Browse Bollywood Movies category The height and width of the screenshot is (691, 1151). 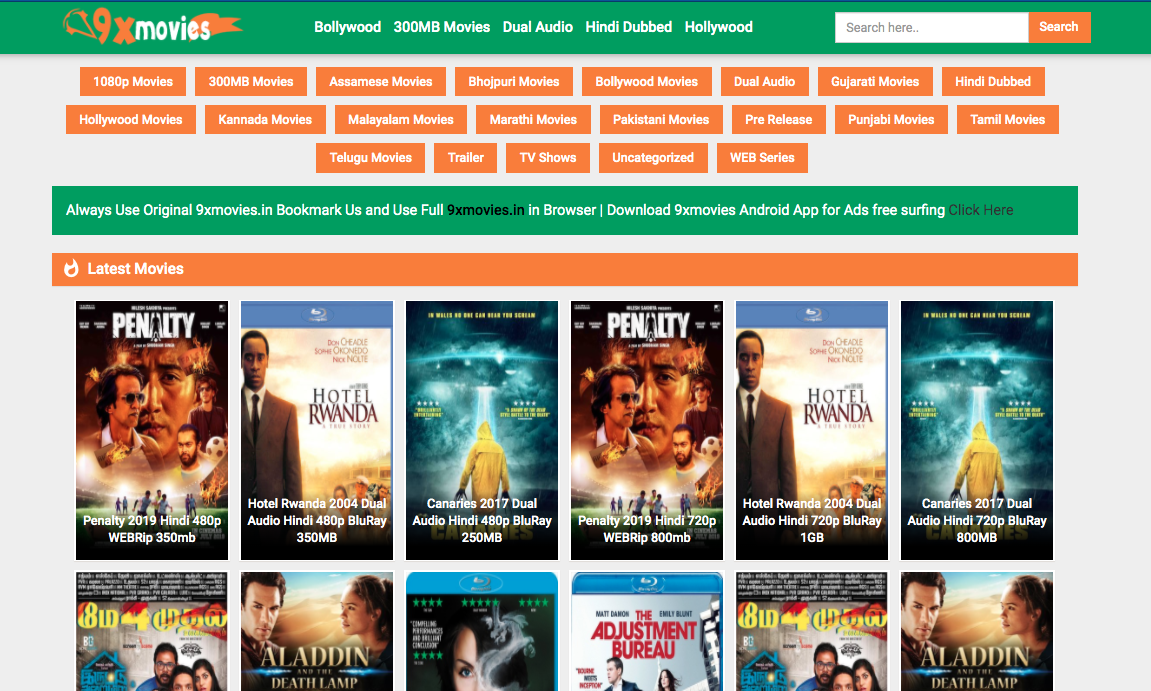pos(646,82)
